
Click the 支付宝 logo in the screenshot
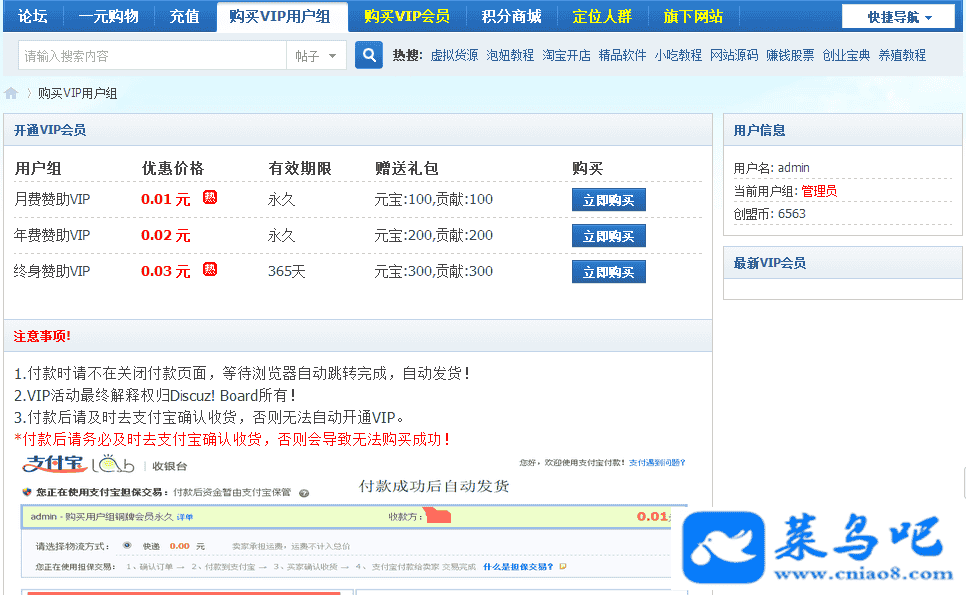point(55,464)
